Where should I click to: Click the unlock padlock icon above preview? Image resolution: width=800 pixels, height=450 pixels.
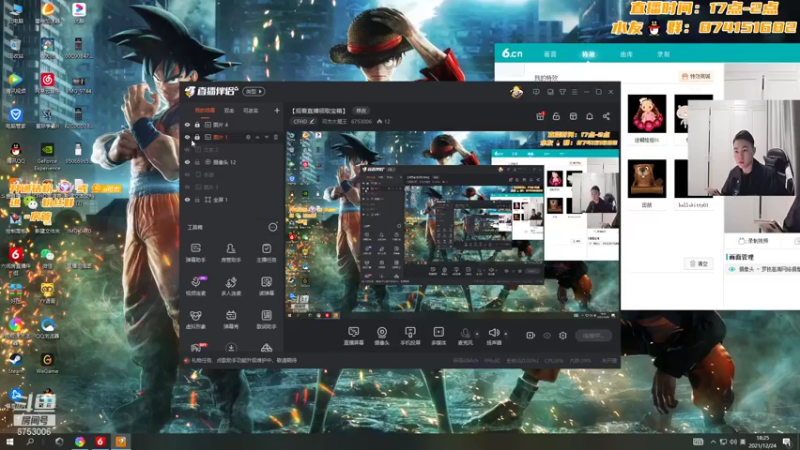[x=556, y=116]
